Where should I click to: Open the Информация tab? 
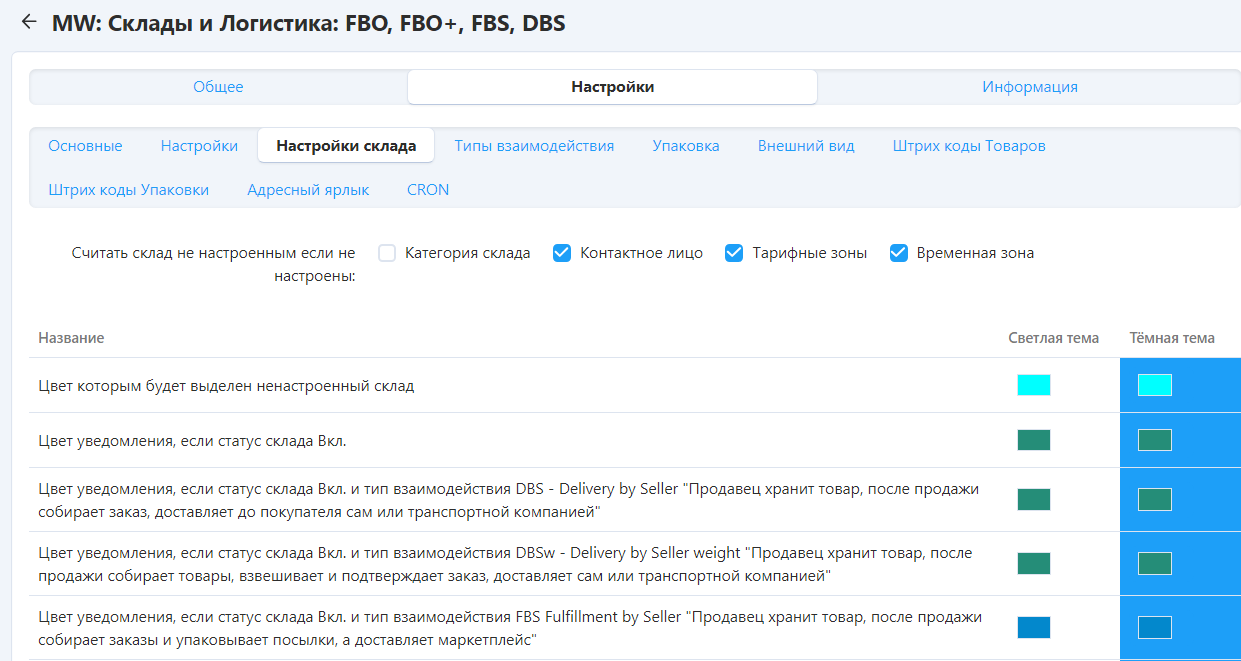click(1029, 87)
